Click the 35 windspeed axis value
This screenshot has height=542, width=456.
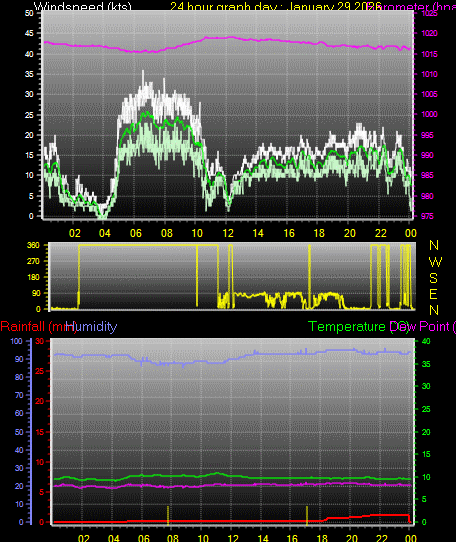pos(29,74)
